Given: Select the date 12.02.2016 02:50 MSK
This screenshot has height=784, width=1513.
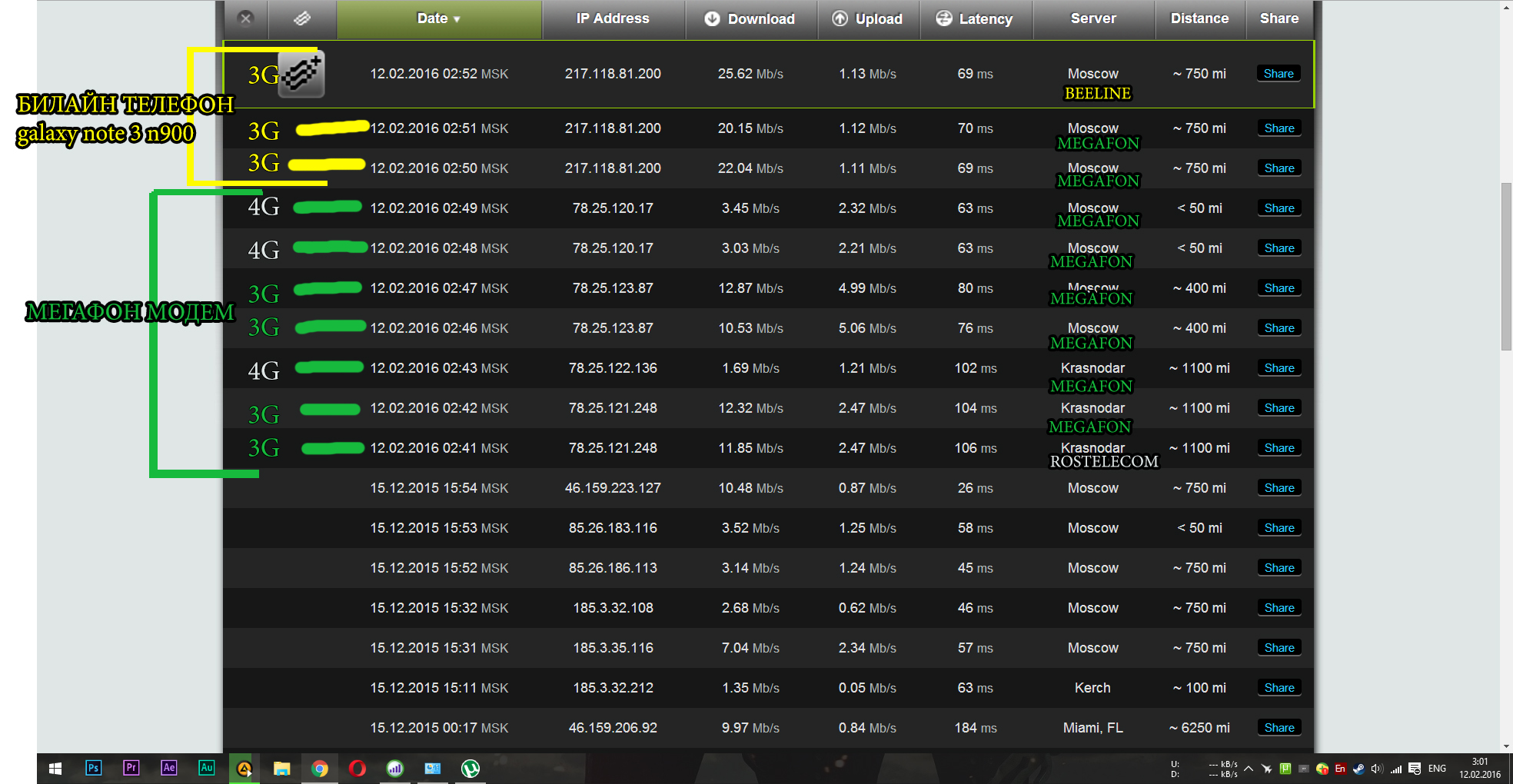Looking at the screenshot, I should pyautogui.click(x=439, y=168).
